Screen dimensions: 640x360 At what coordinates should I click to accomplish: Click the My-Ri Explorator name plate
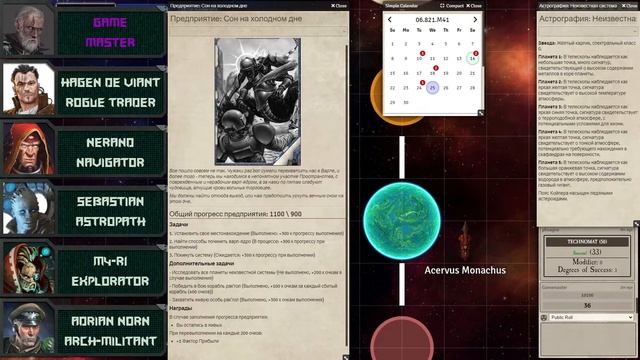[x=110, y=271]
